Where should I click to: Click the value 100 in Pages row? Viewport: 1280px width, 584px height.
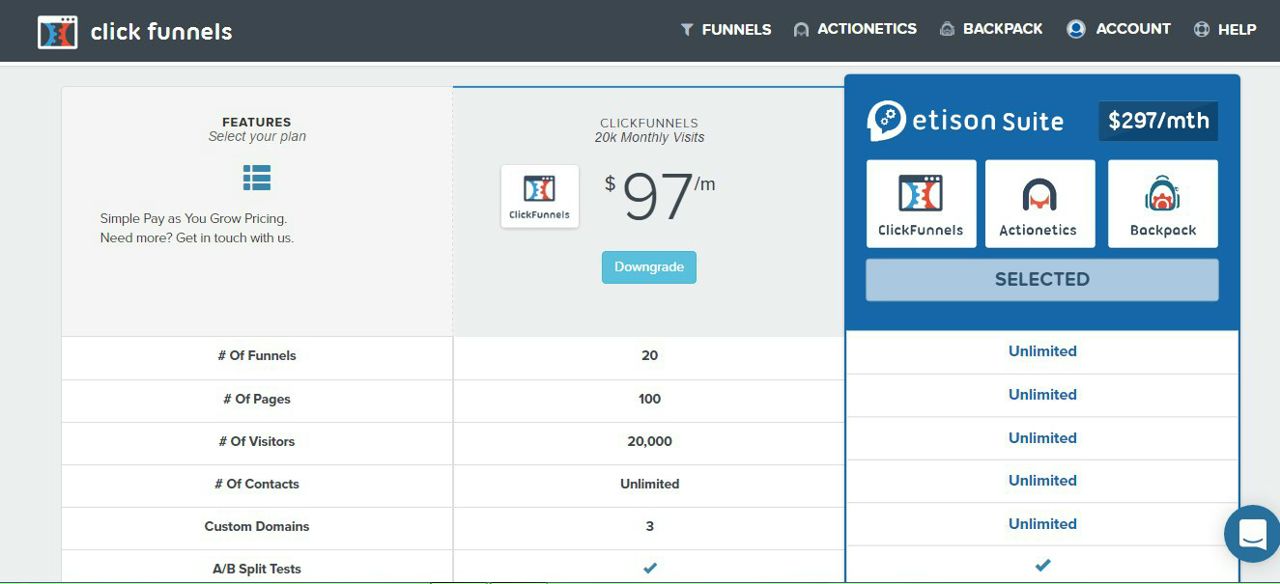point(650,399)
